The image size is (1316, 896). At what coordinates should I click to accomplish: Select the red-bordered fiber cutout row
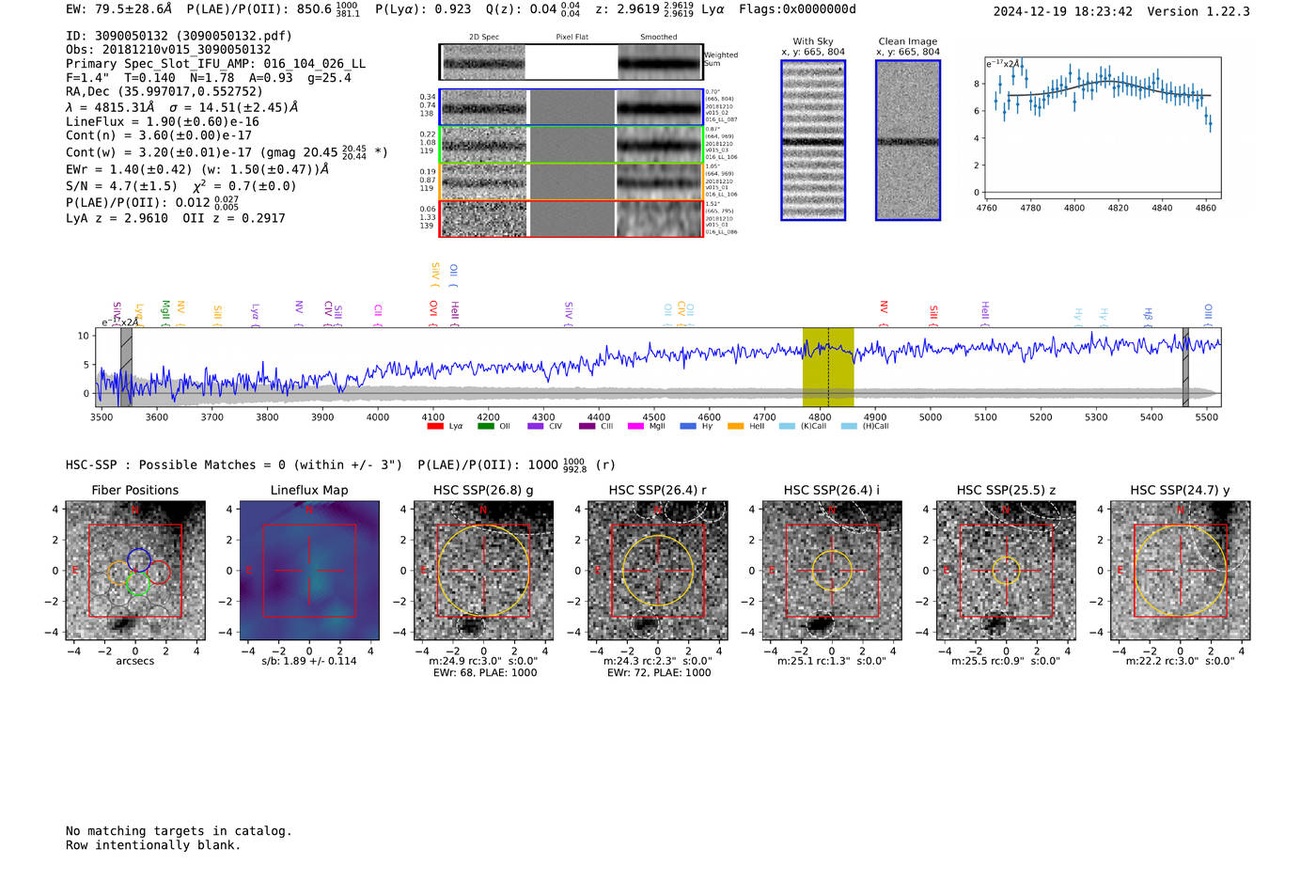point(571,218)
